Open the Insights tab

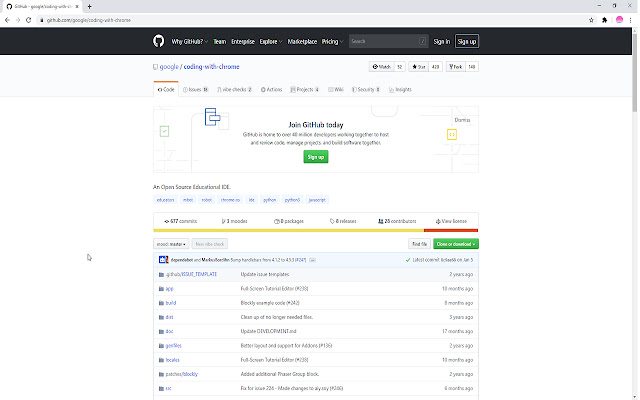point(399,89)
